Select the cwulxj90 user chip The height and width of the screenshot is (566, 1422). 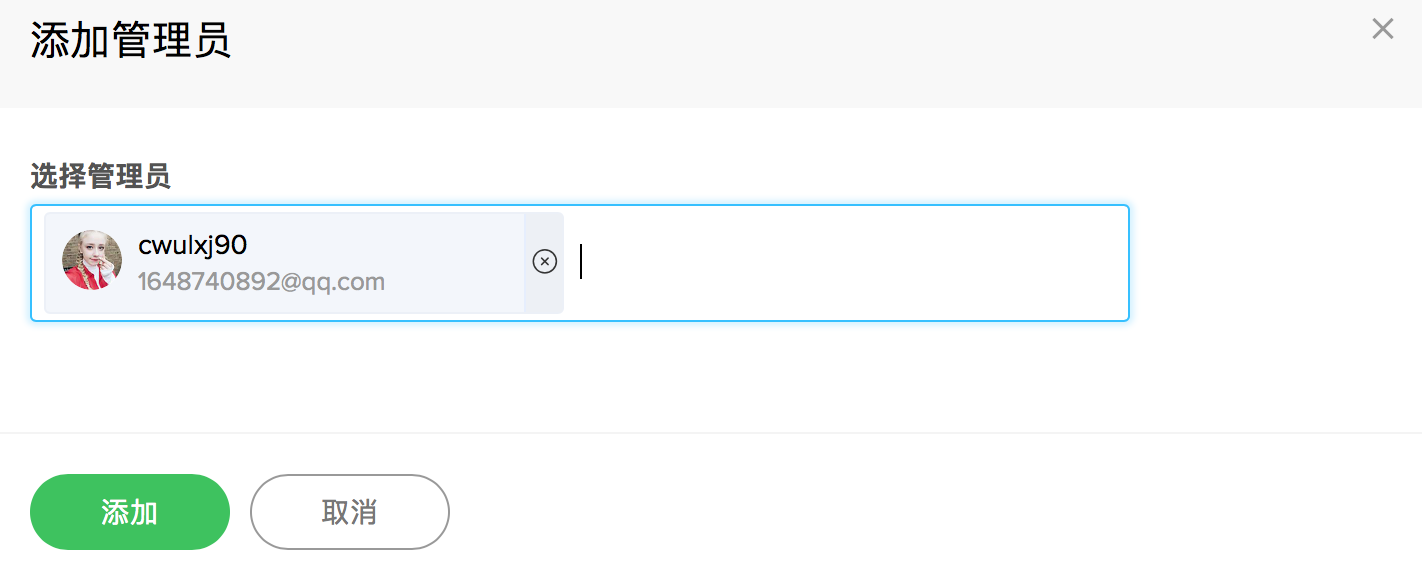click(x=300, y=262)
